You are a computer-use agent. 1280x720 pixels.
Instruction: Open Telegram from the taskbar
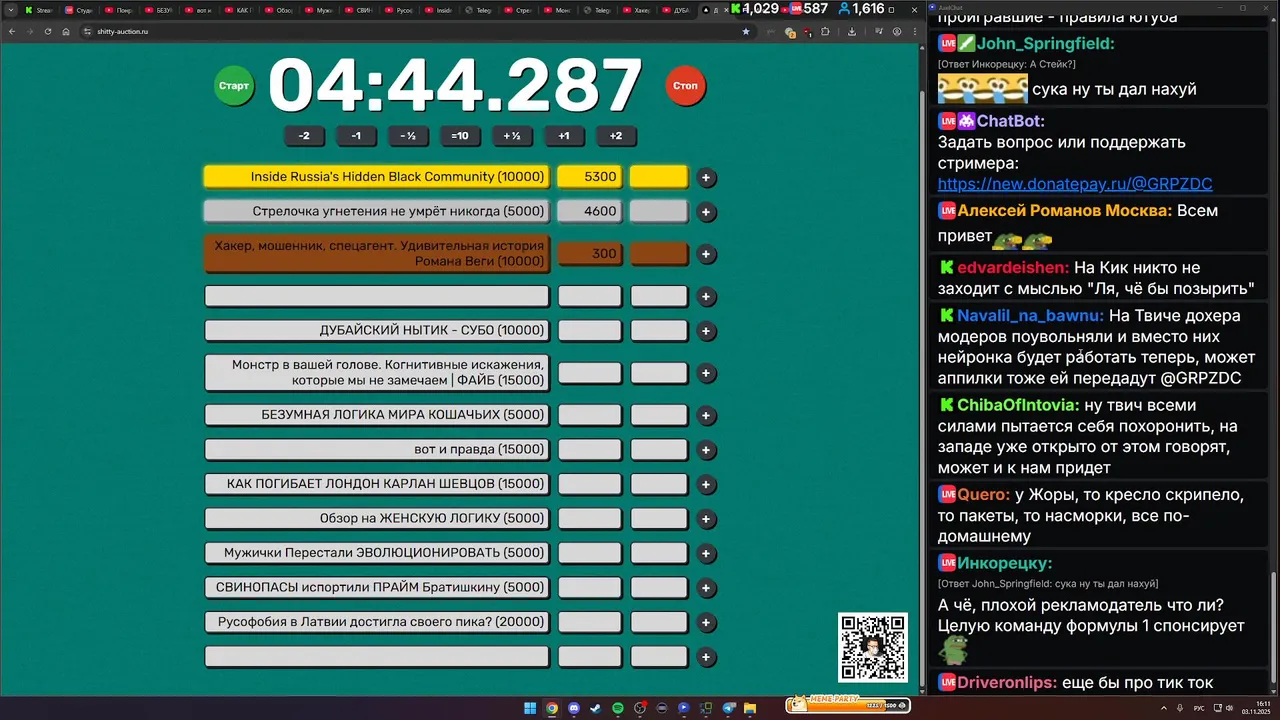pos(729,708)
